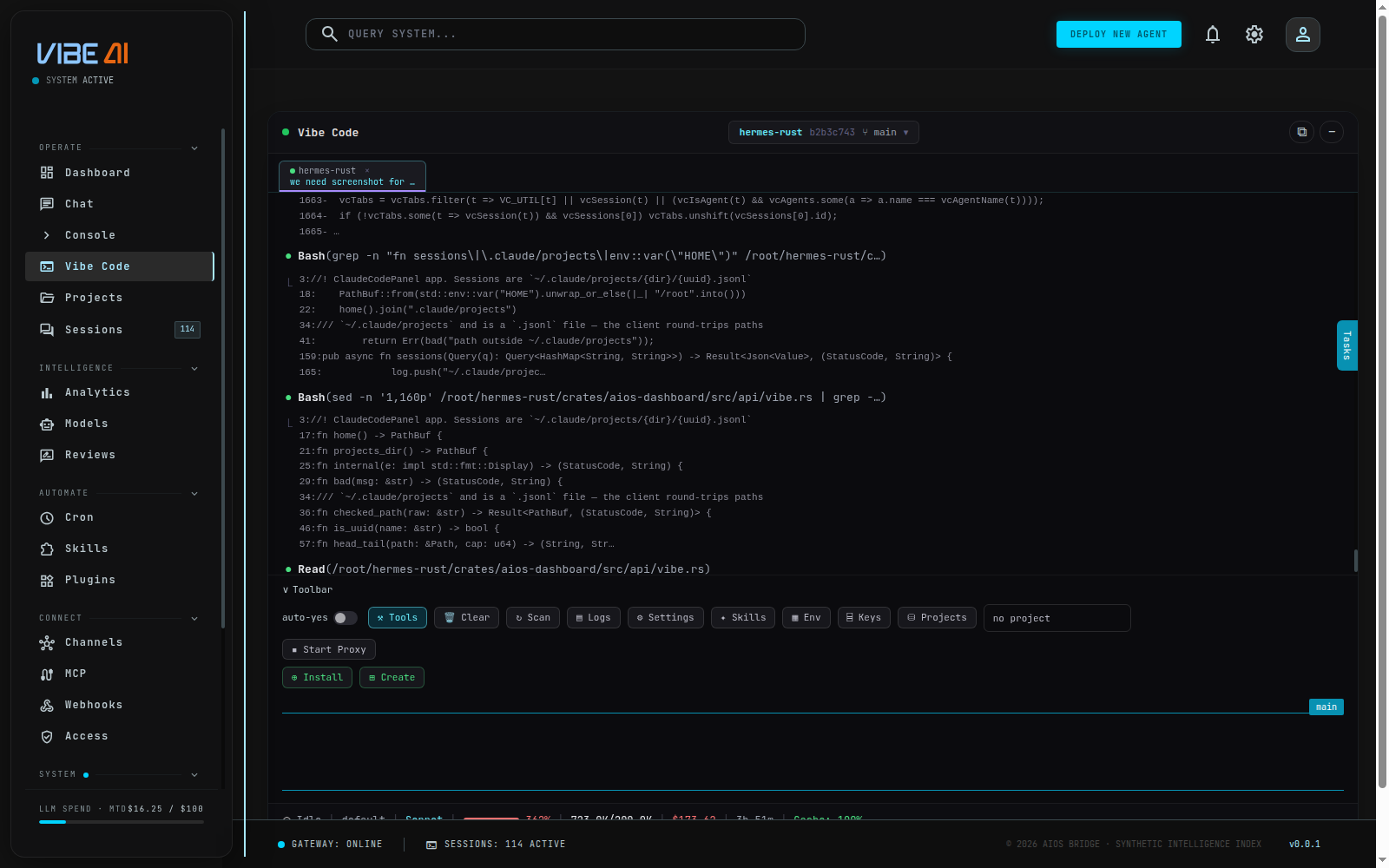Click the Reviews icon

[47, 455]
